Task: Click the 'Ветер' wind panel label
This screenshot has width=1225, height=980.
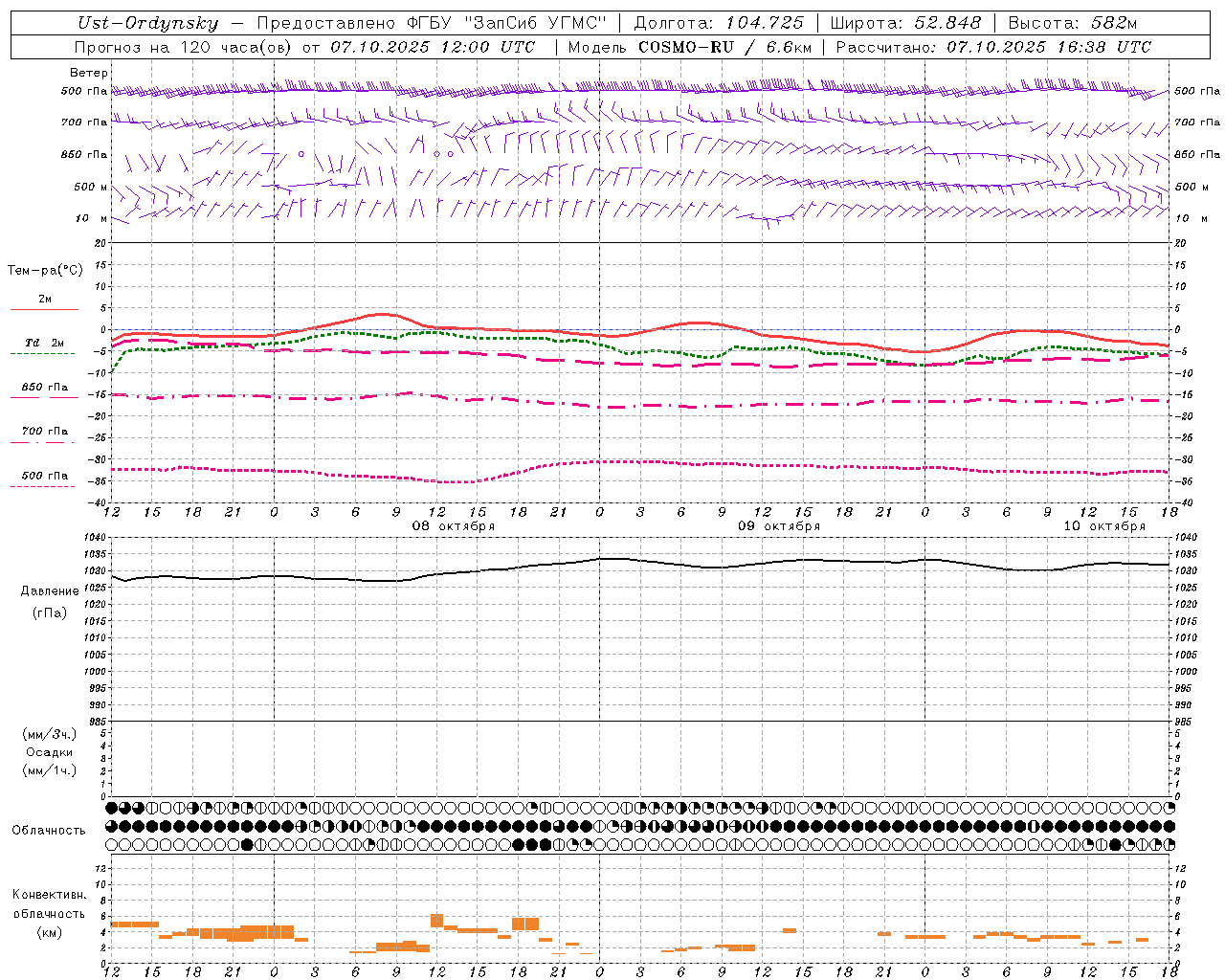Action: pyautogui.click(x=89, y=73)
